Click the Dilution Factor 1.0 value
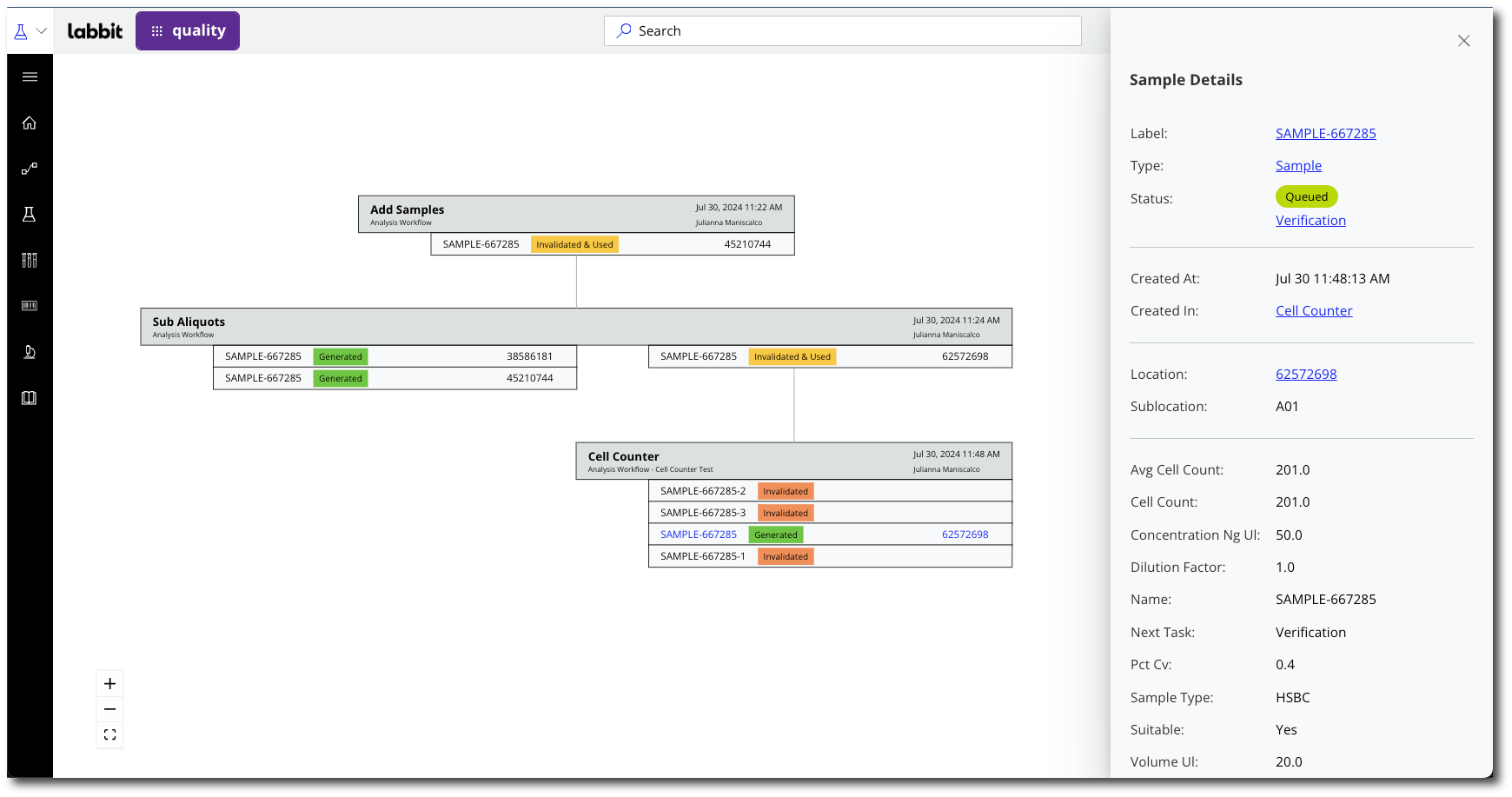 coord(1285,568)
